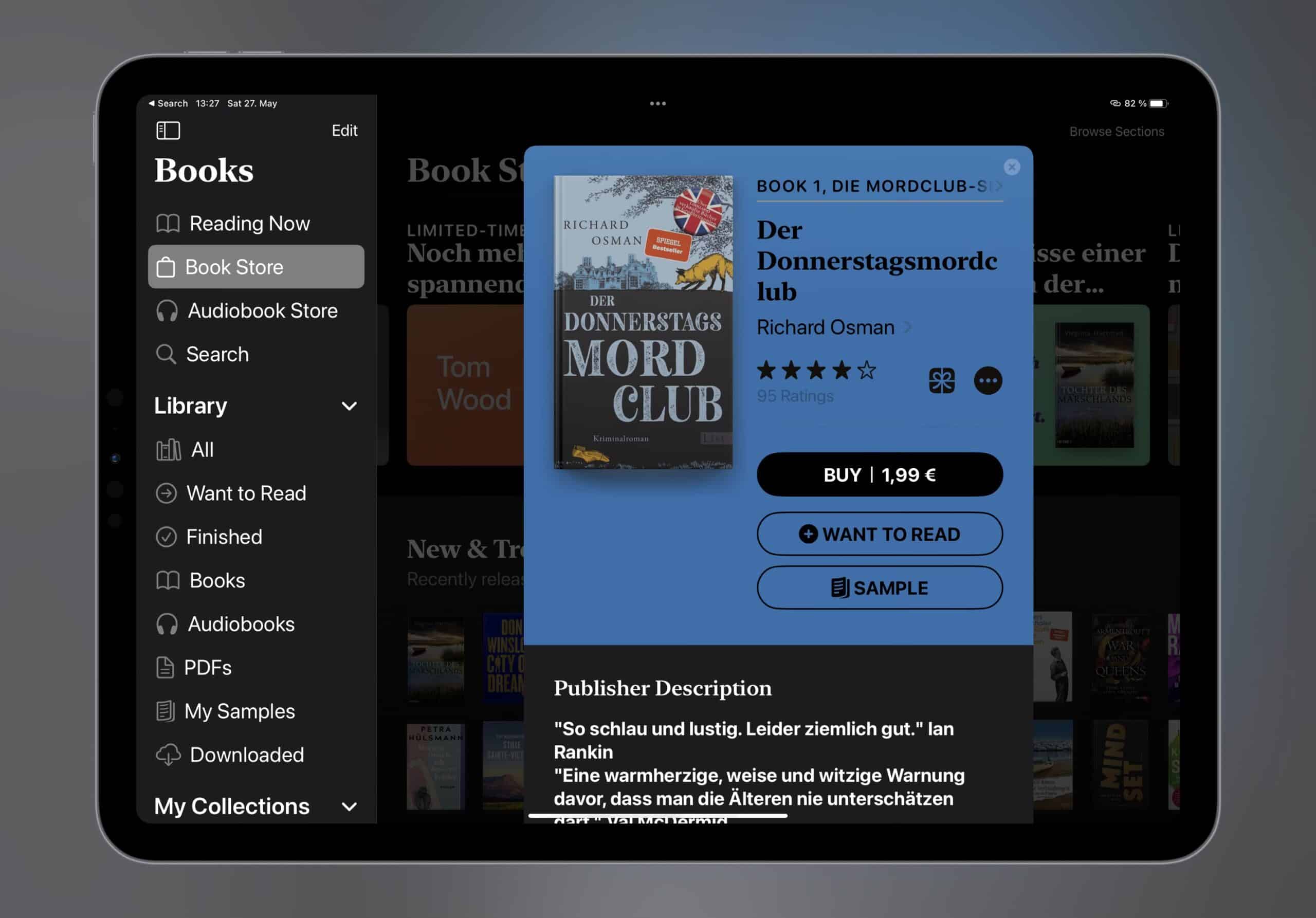Open Search in the sidebar
1316x918 pixels.
(255, 354)
